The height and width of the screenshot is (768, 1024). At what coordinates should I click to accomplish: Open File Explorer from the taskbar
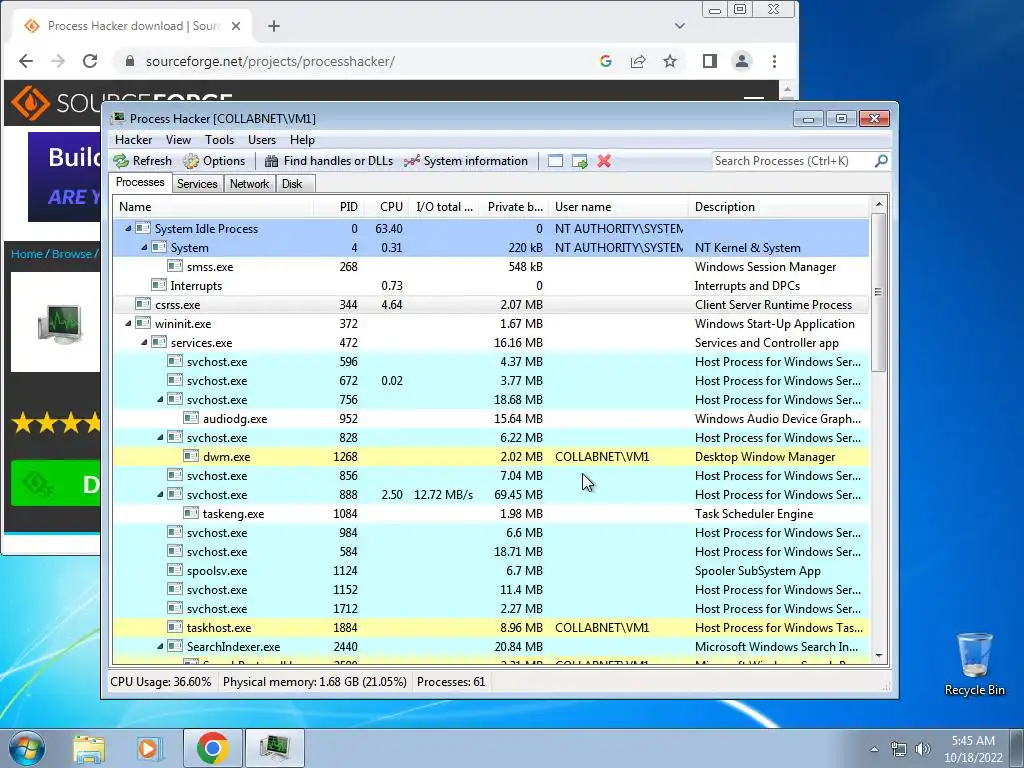coord(89,748)
